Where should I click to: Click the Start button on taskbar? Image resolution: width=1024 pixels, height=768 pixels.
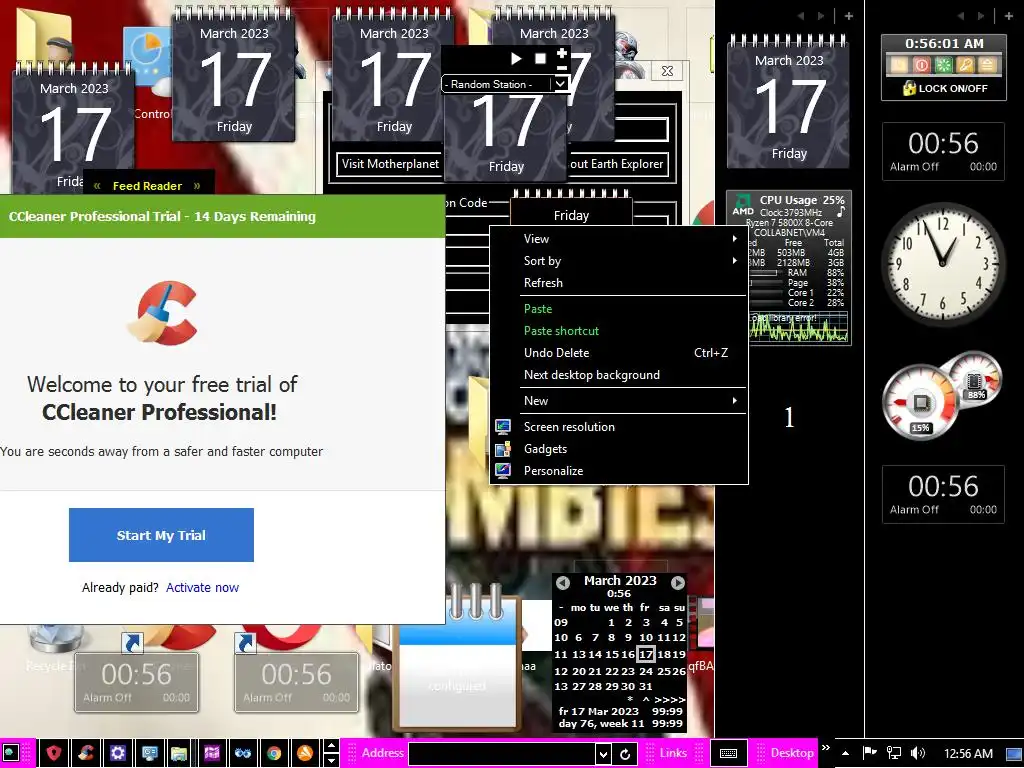click(11, 753)
